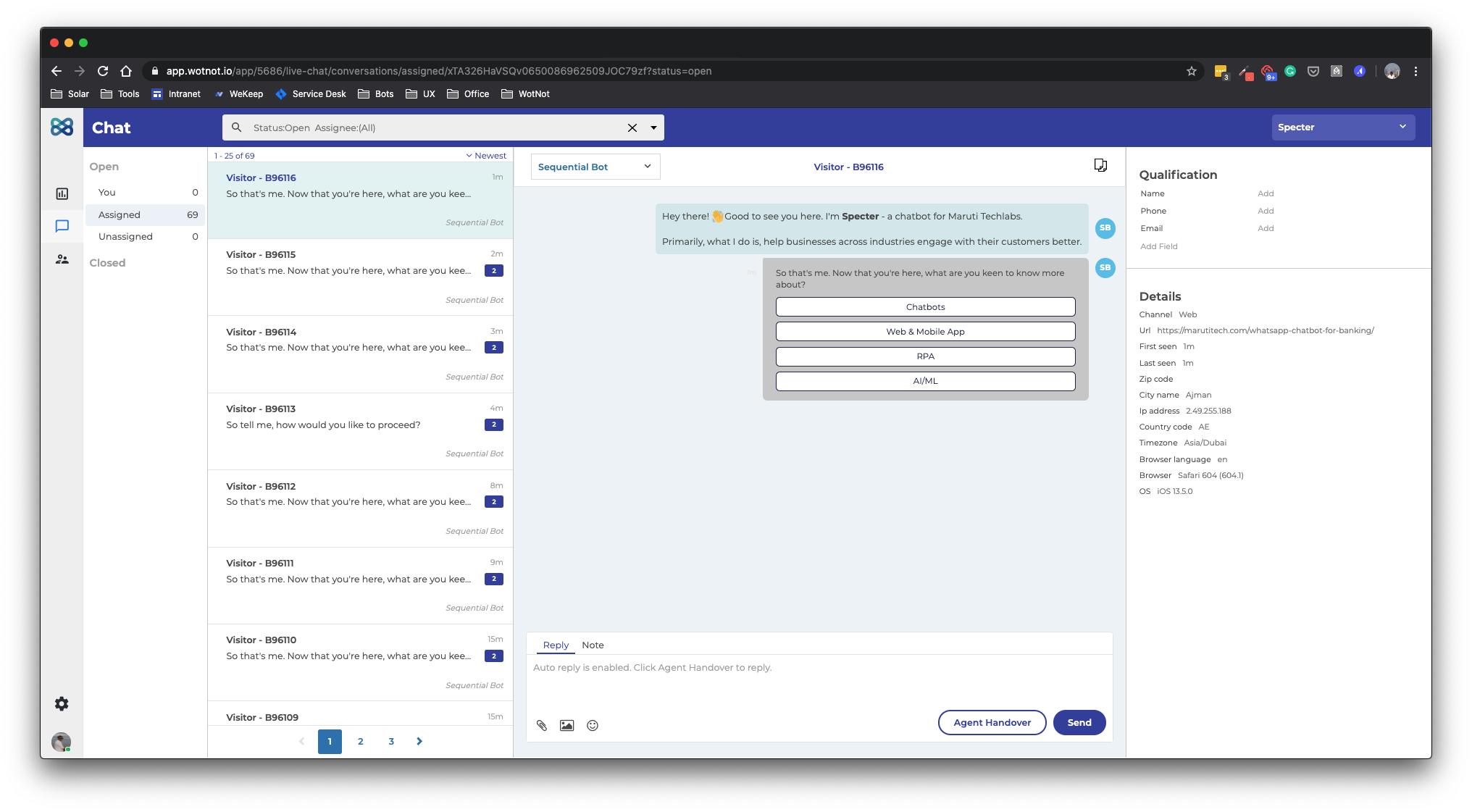Click the insert image icon
Viewport: 1472px width, 812px height.
point(566,725)
